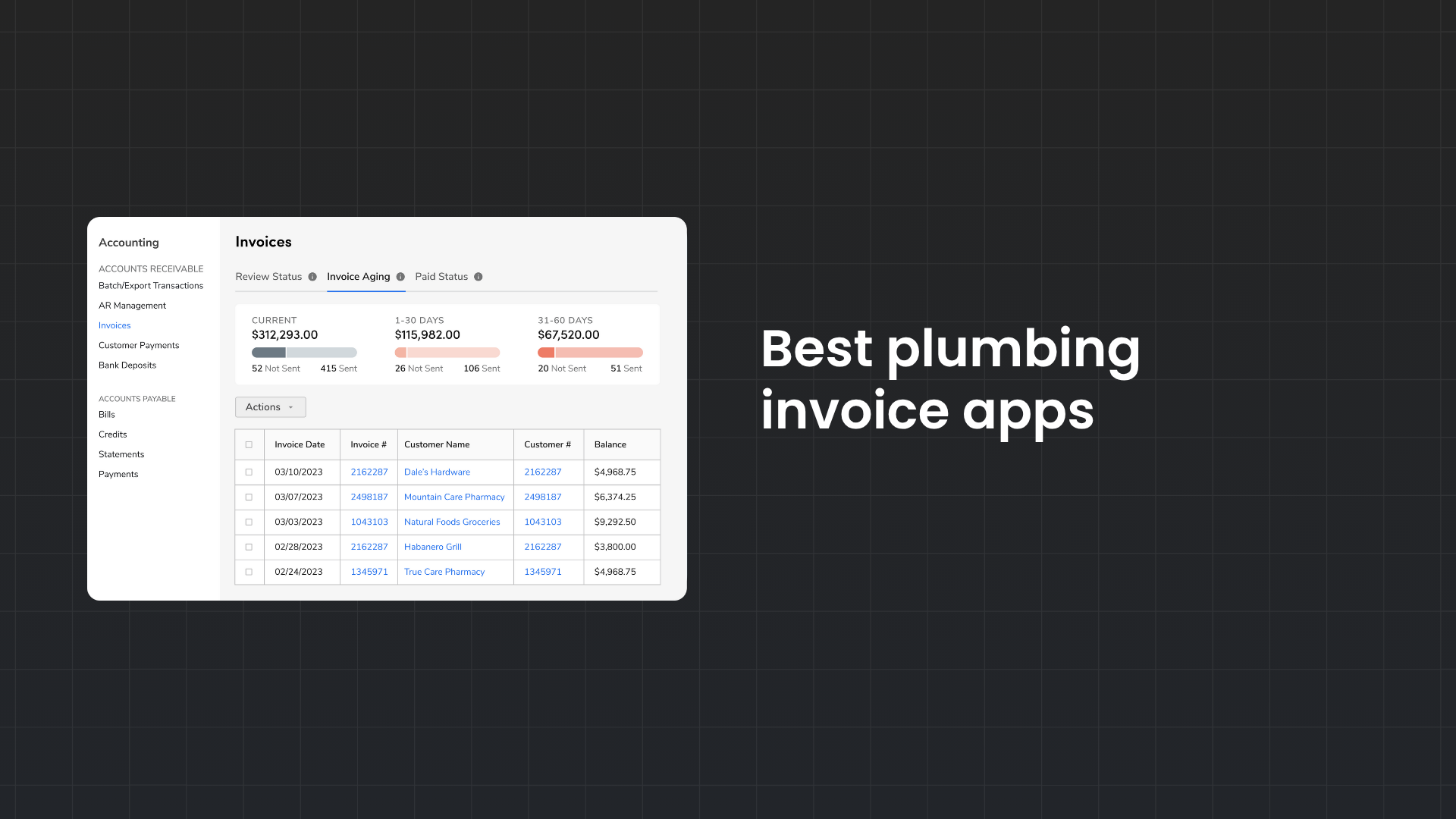
Task: Toggle the select-all checkbox in table header
Action: tap(249, 444)
